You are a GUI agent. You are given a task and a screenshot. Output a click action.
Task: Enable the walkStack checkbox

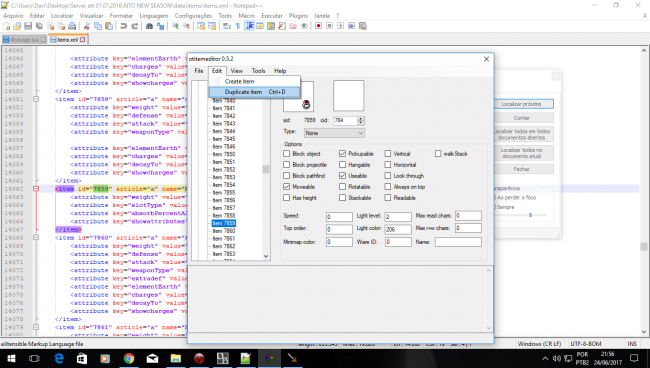(438, 154)
